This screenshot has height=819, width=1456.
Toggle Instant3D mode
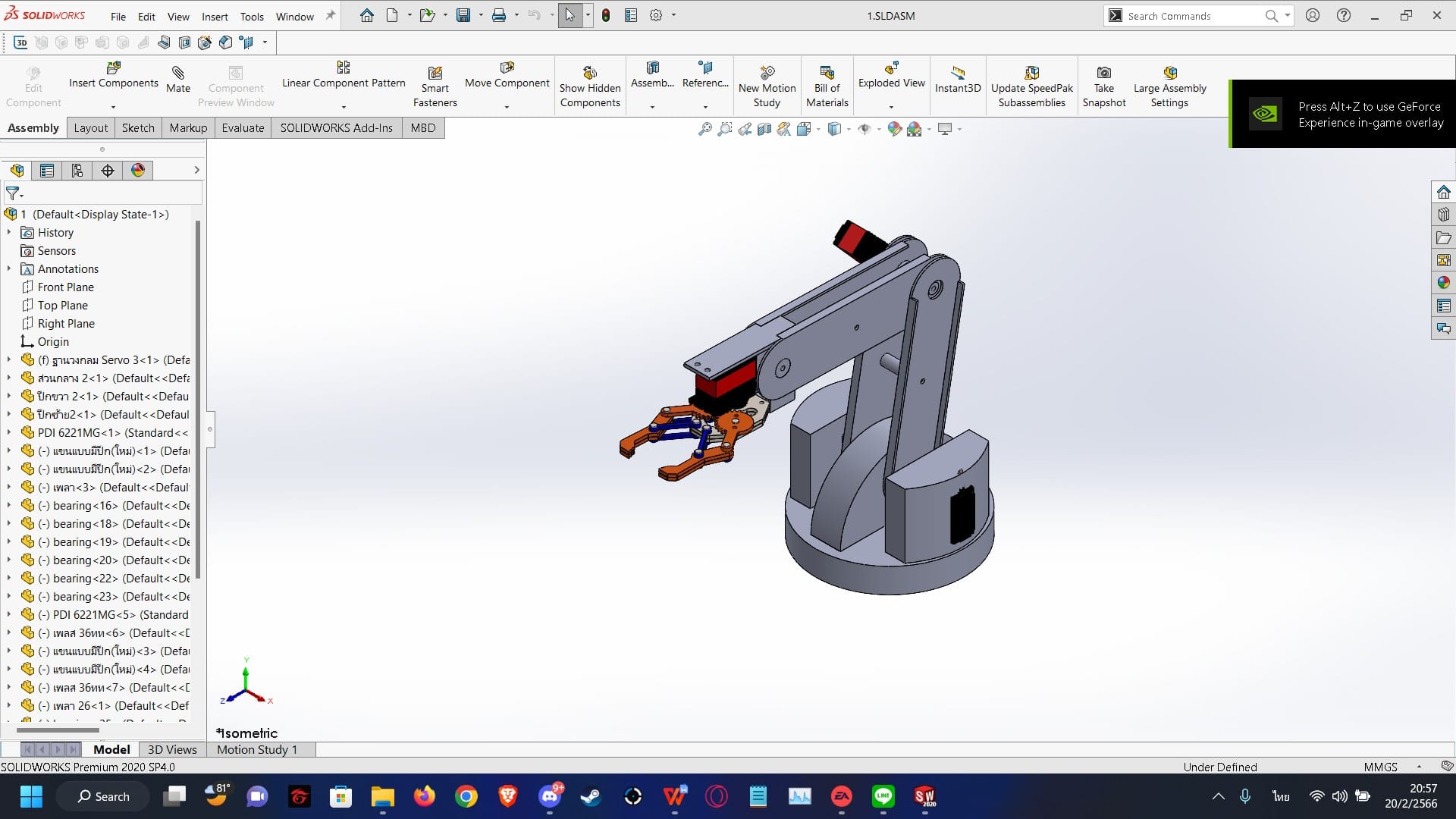[958, 73]
